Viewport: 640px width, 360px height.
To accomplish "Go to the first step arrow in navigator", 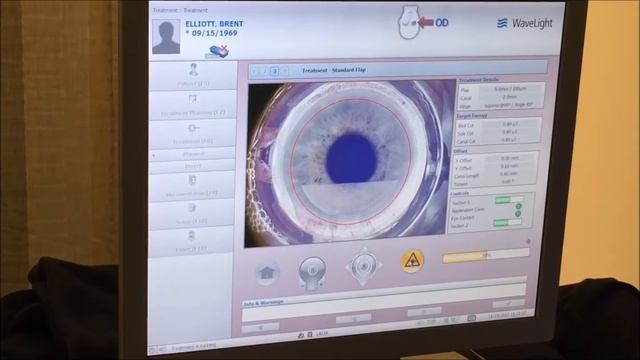I will [x=255, y=71].
